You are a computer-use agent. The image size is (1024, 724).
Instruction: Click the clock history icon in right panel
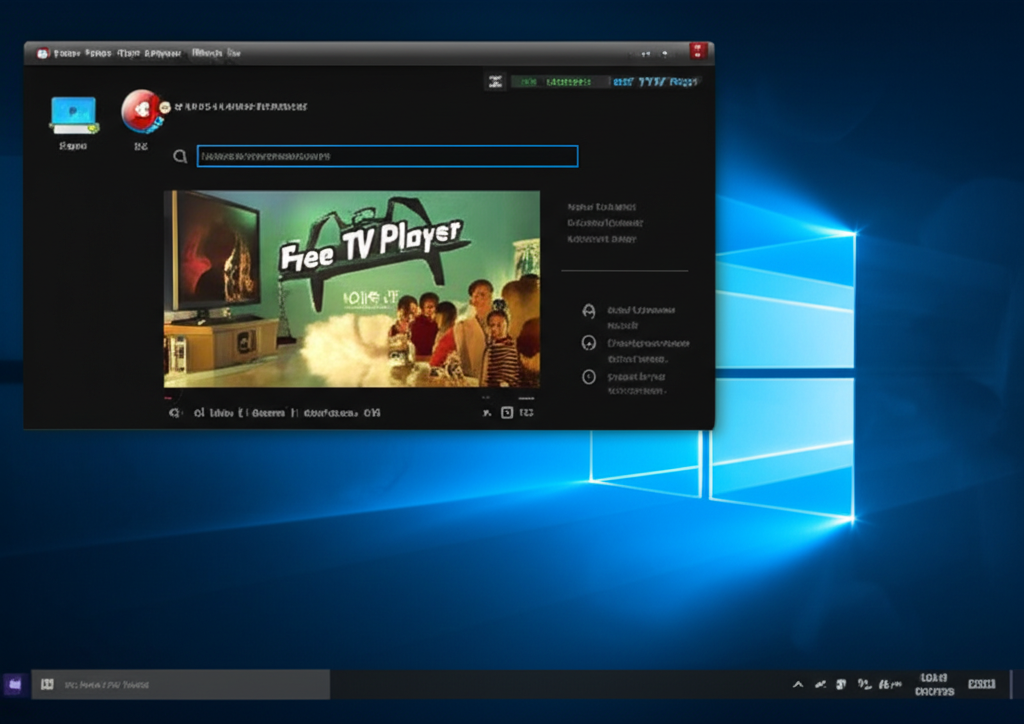(589, 376)
